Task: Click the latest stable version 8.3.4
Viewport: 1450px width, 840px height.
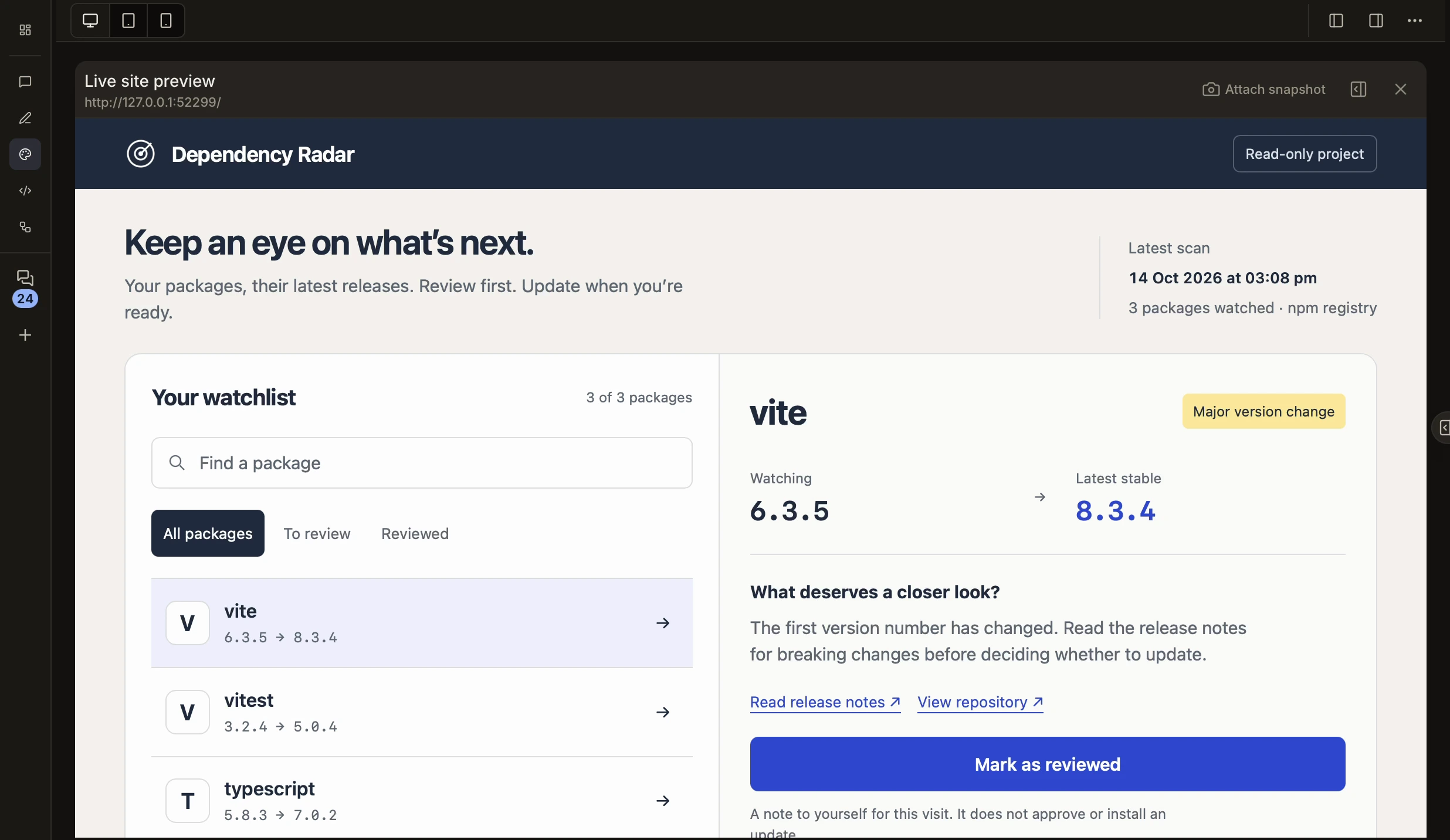Action: click(1115, 511)
